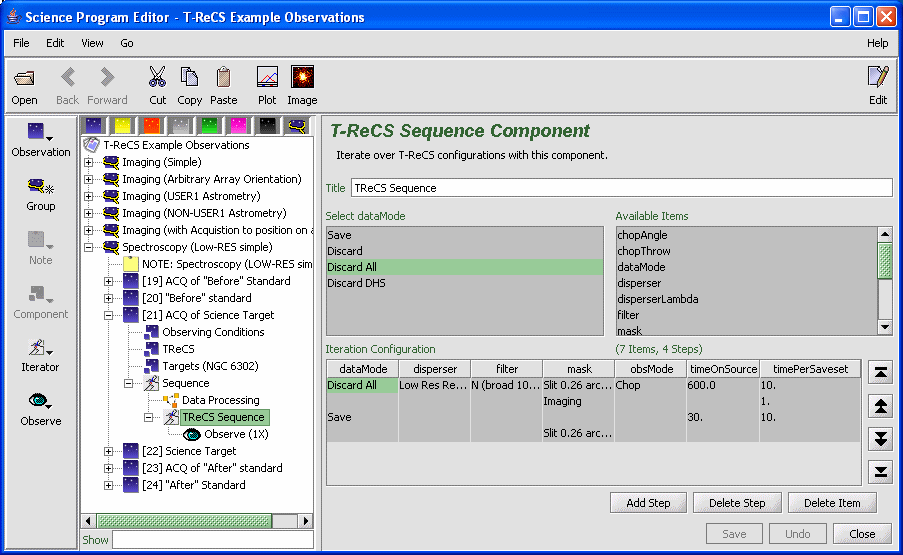Click the Delete Item button
The height and width of the screenshot is (555, 903).
[832, 503]
